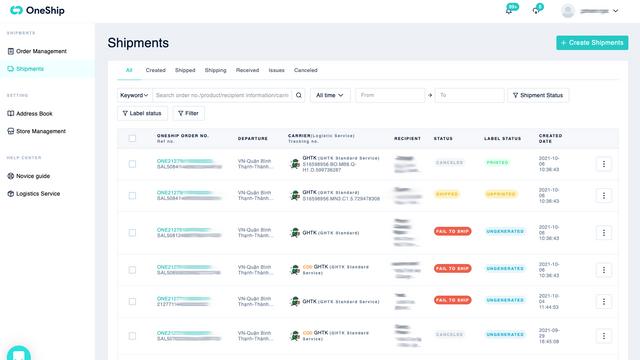The height and width of the screenshot is (360, 640).
Task: Open the three-dot menu for first CANCELED row
Action: 604,164
